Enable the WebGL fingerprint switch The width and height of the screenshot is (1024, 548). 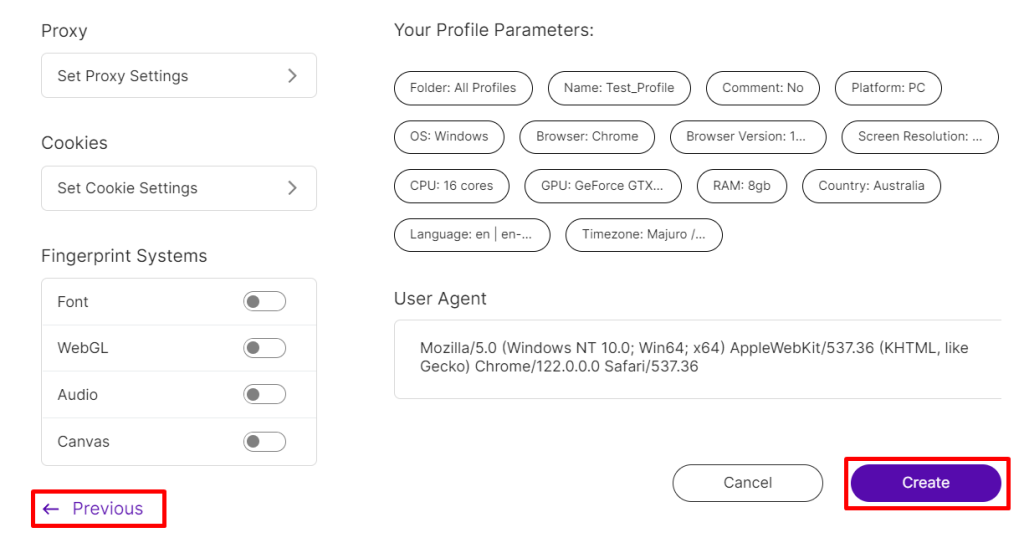coord(264,348)
